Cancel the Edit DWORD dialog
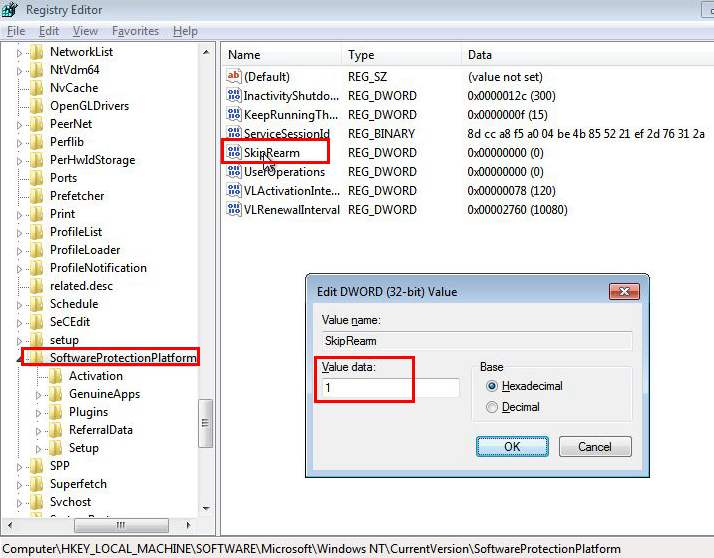 [595, 446]
